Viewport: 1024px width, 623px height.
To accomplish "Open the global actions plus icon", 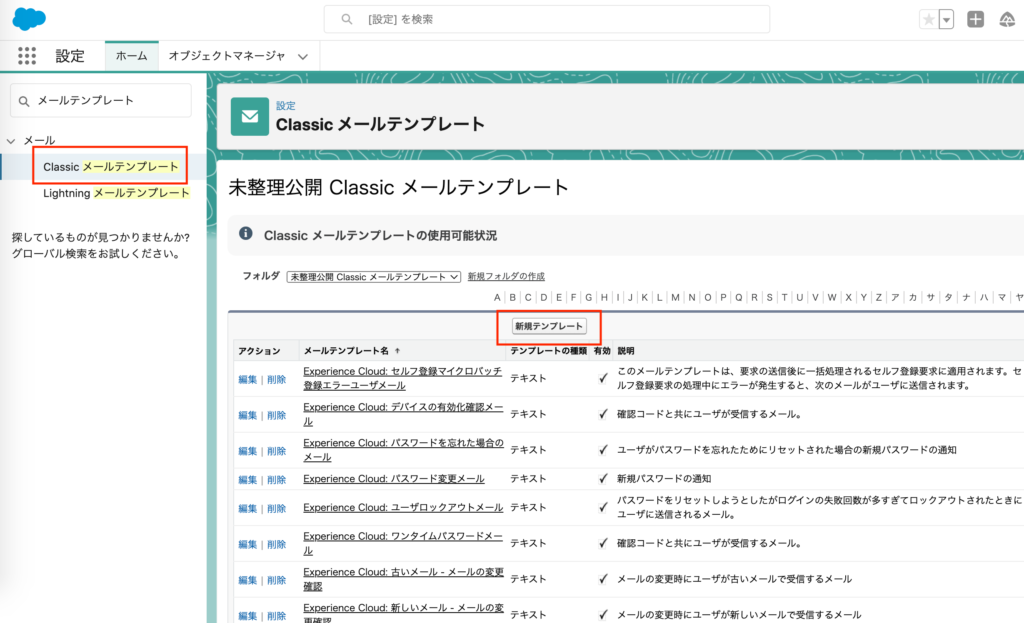I will [976, 20].
